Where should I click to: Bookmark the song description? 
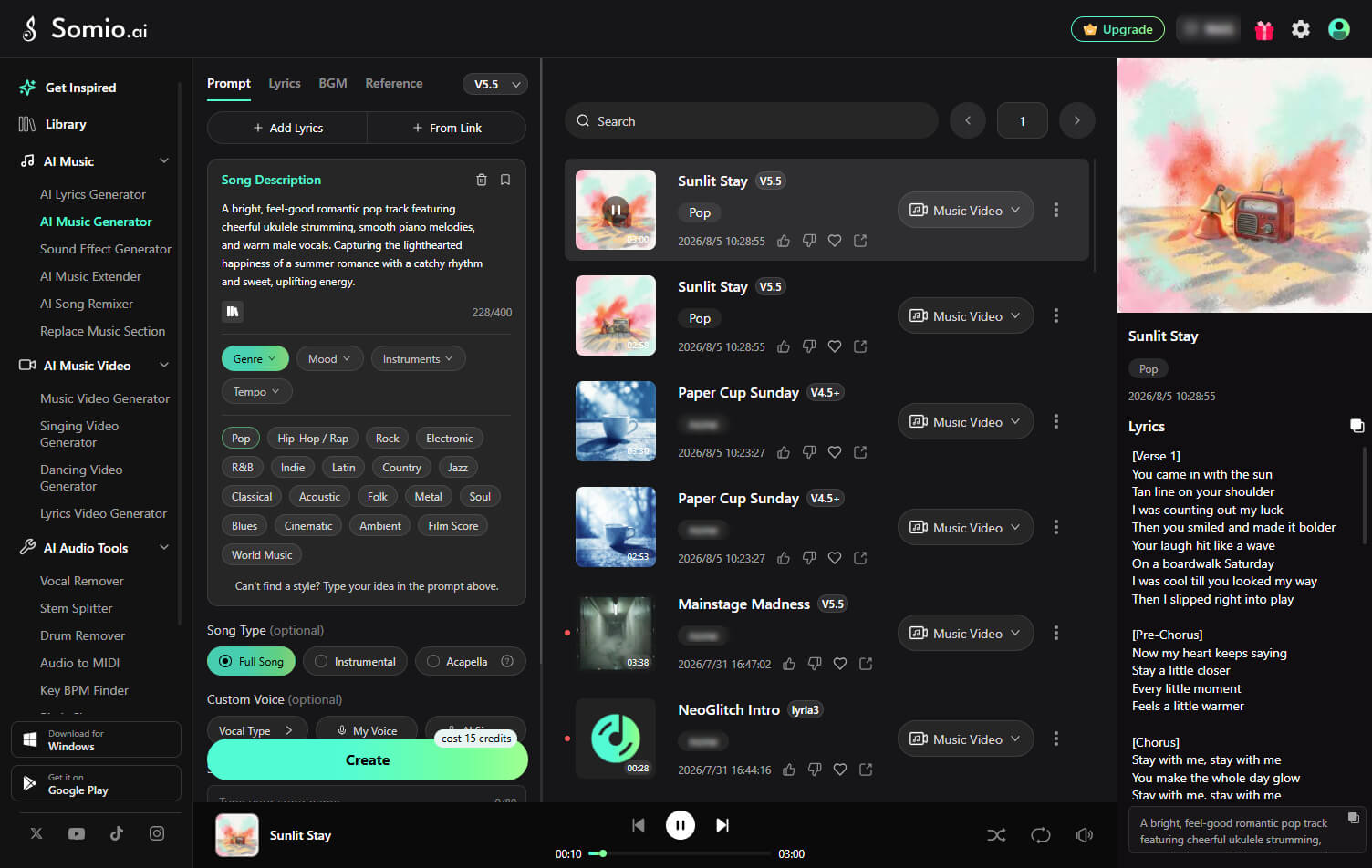(505, 180)
